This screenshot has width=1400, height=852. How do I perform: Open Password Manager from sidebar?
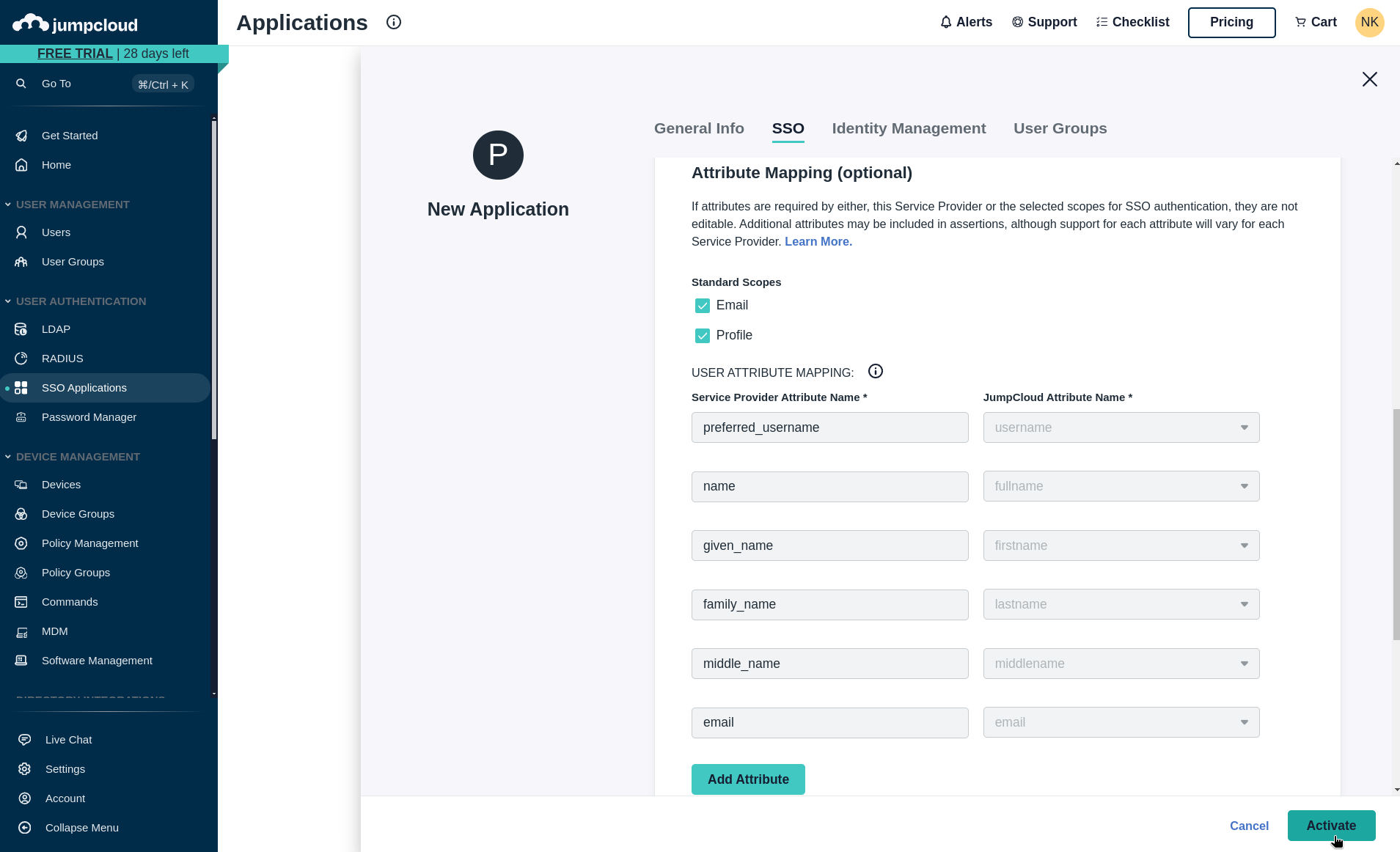click(x=88, y=416)
